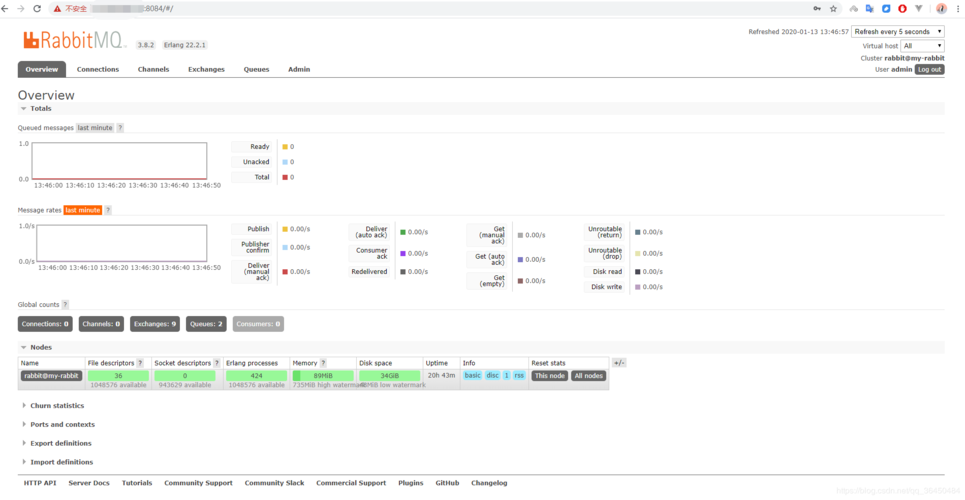
Task: Open the translate extension icon
Action: (x=870, y=9)
